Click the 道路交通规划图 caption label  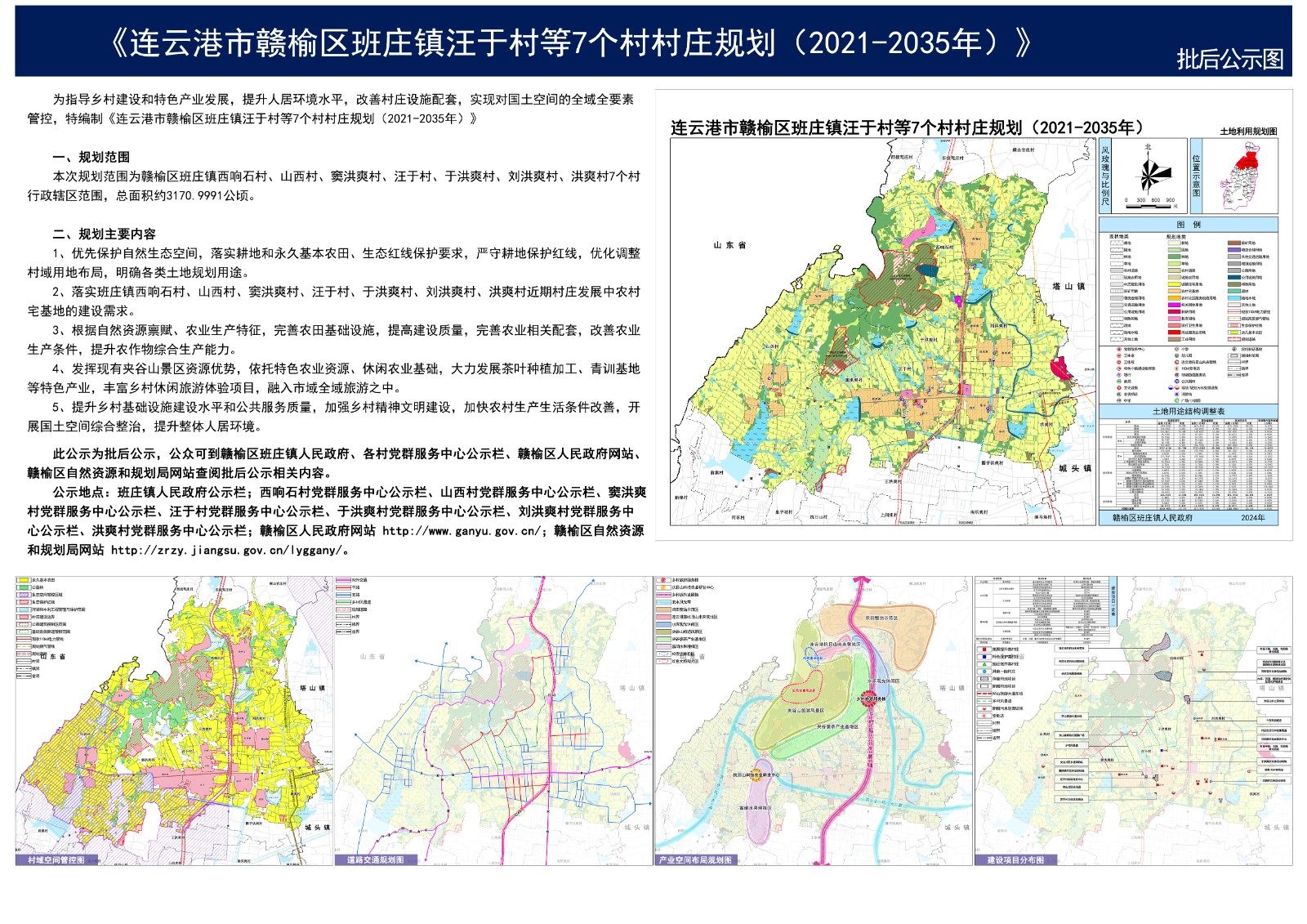point(375,859)
